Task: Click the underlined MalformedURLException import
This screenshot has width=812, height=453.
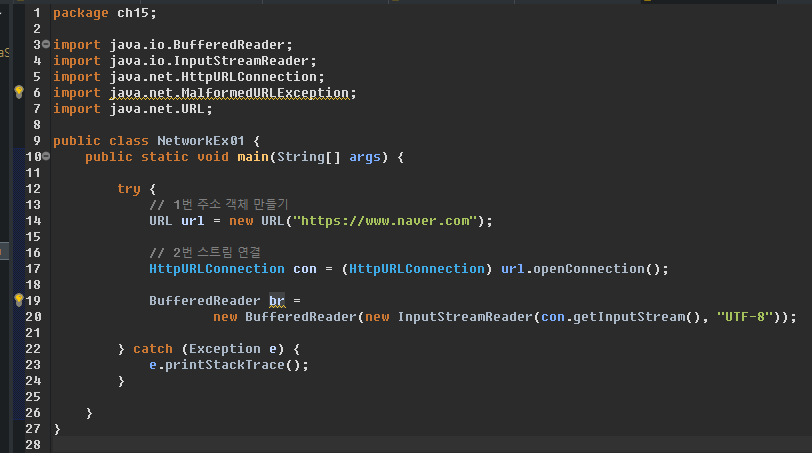Action: (229, 93)
